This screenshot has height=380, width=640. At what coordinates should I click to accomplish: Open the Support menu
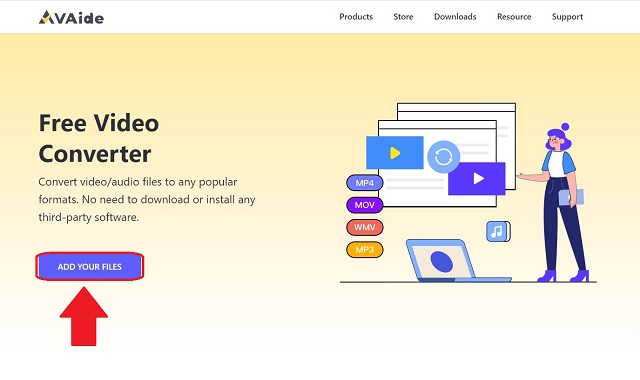(567, 17)
